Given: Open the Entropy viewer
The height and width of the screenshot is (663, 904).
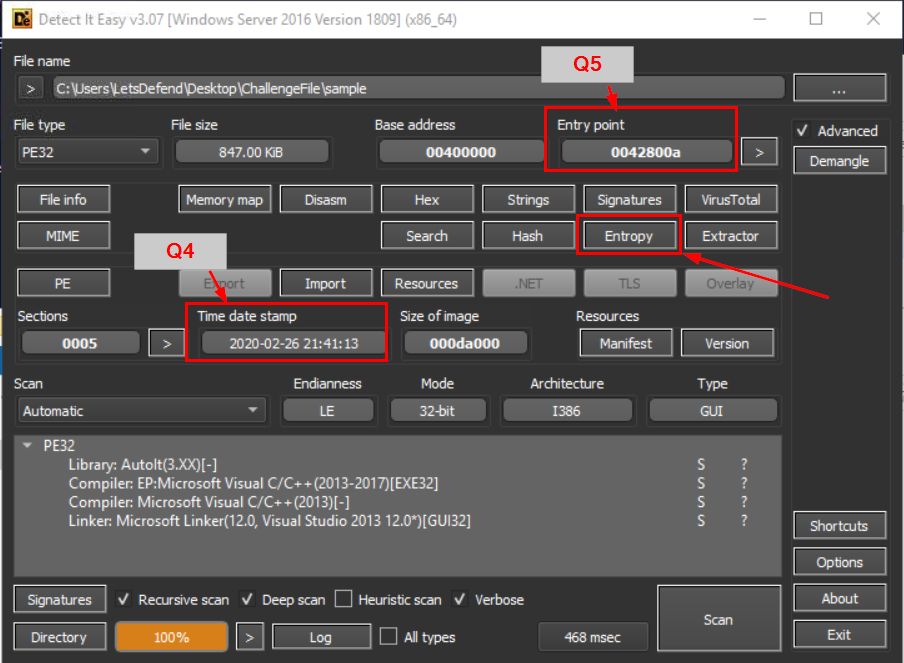Looking at the screenshot, I should pyautogui.click(x=628, y=236).
